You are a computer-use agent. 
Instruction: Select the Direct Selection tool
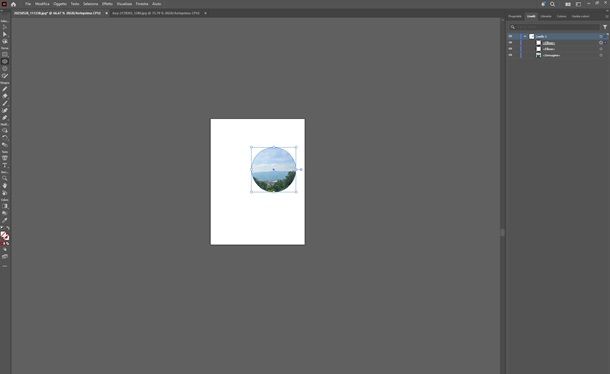click(x=5, y=35)
